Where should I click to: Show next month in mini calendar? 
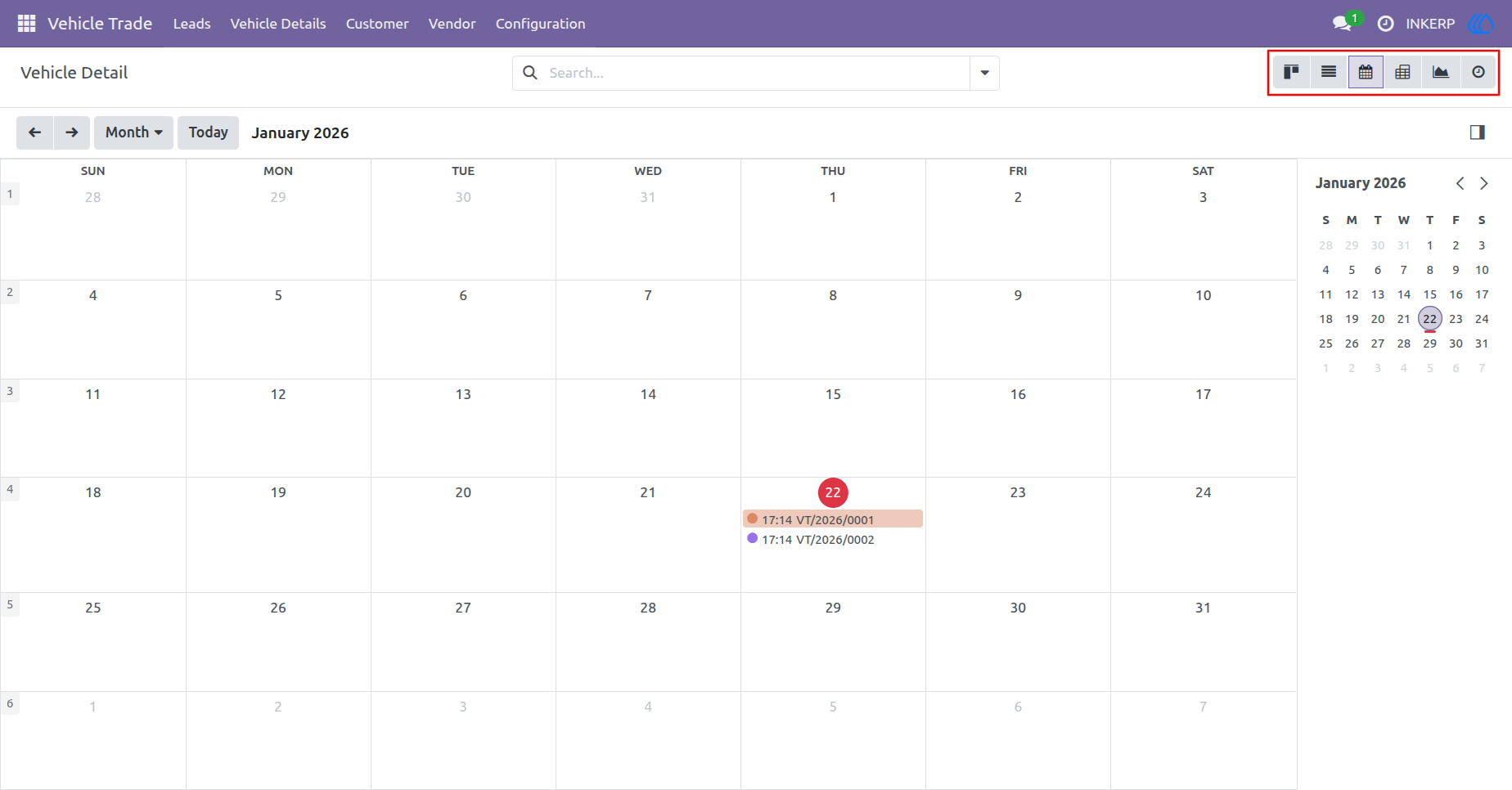(x=1483, y=183)
